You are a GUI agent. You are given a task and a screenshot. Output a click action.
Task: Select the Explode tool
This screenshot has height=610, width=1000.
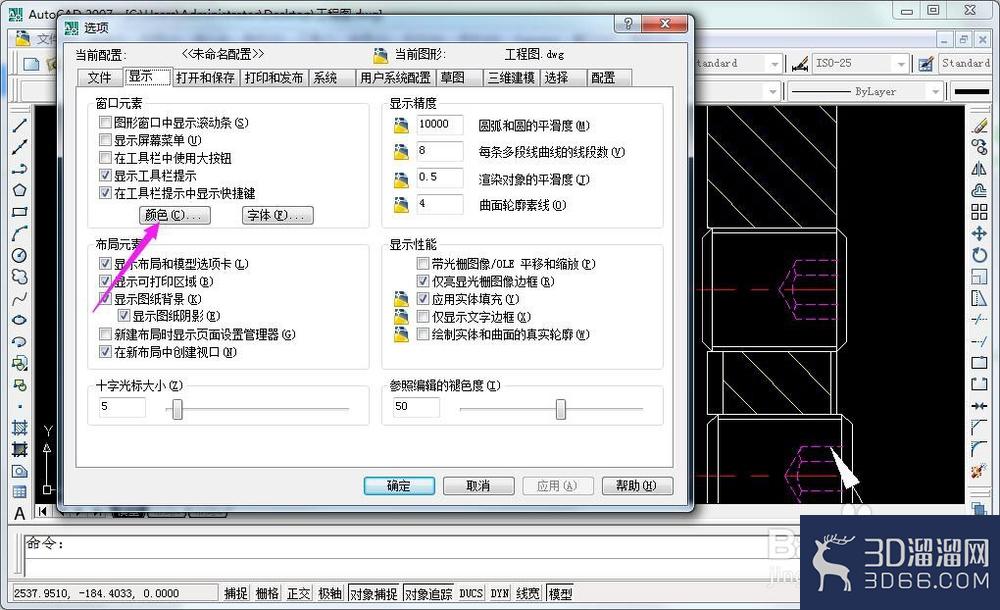pos(979,471)
